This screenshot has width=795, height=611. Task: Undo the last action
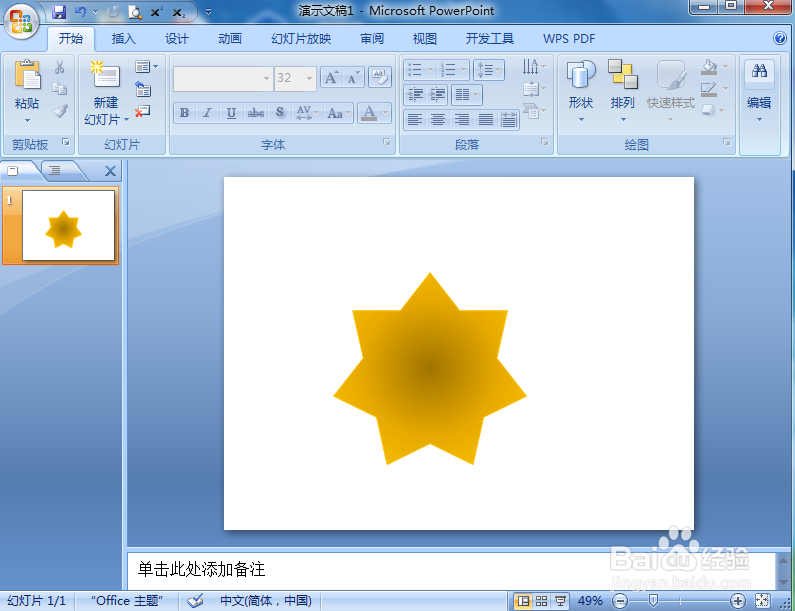(x=81, y=12)
